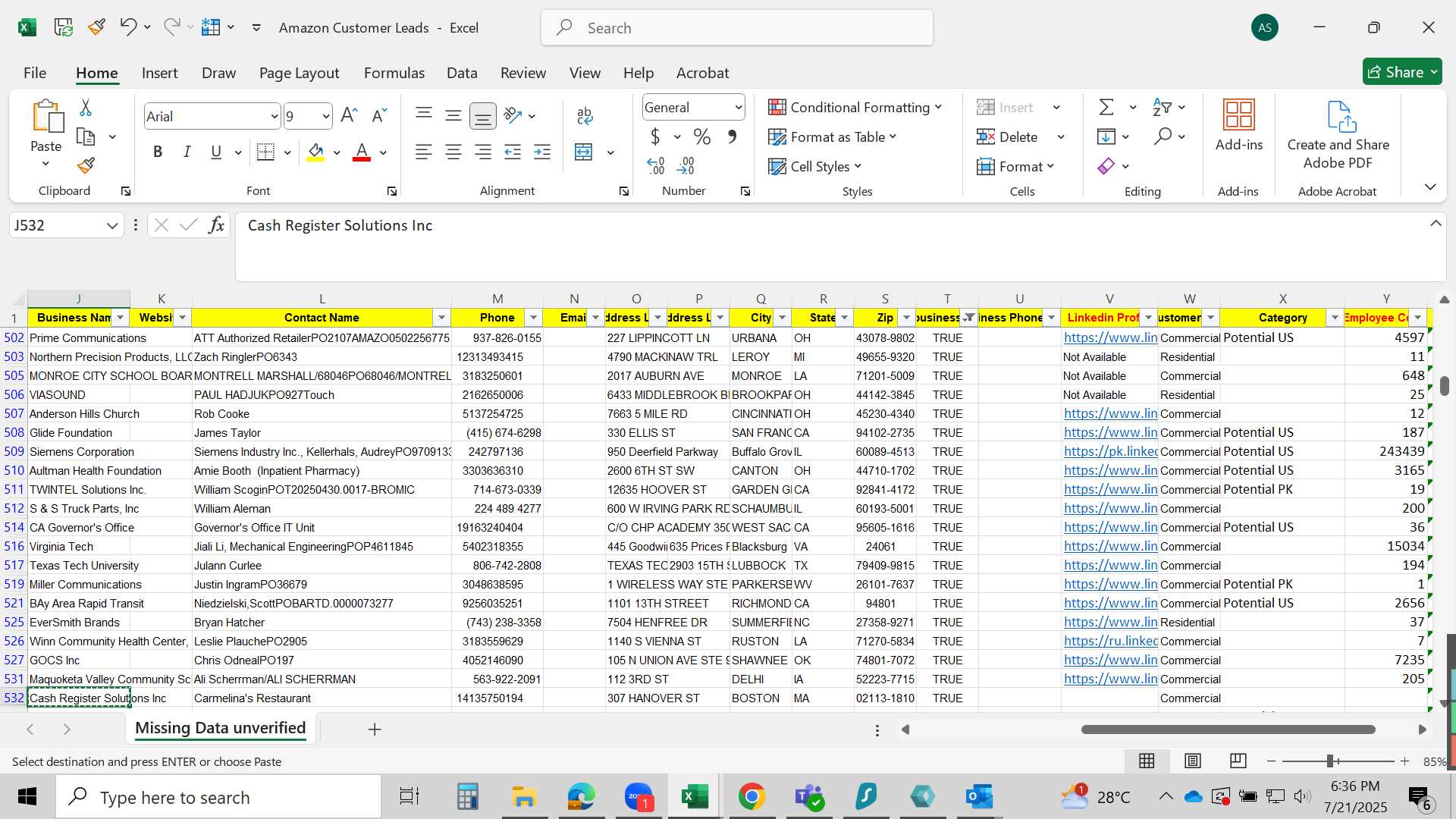
Task: Toggle Underline formatting
Action: click(216, 152)
